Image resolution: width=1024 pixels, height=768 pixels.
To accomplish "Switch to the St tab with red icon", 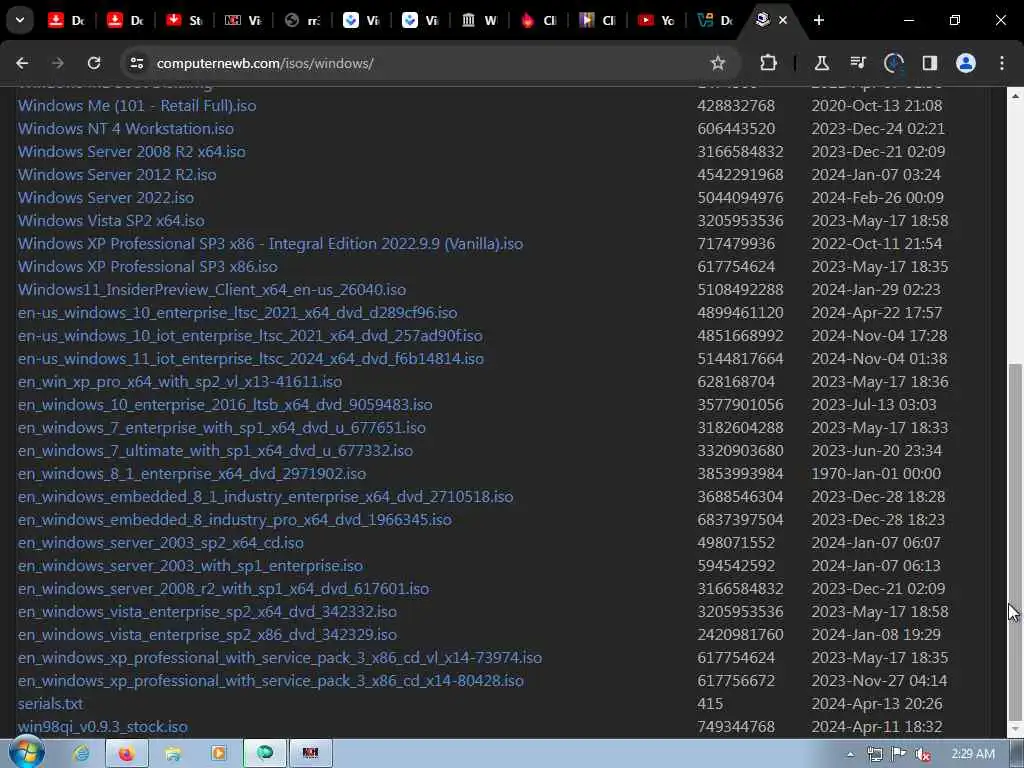I will click(x=184, y=20).
